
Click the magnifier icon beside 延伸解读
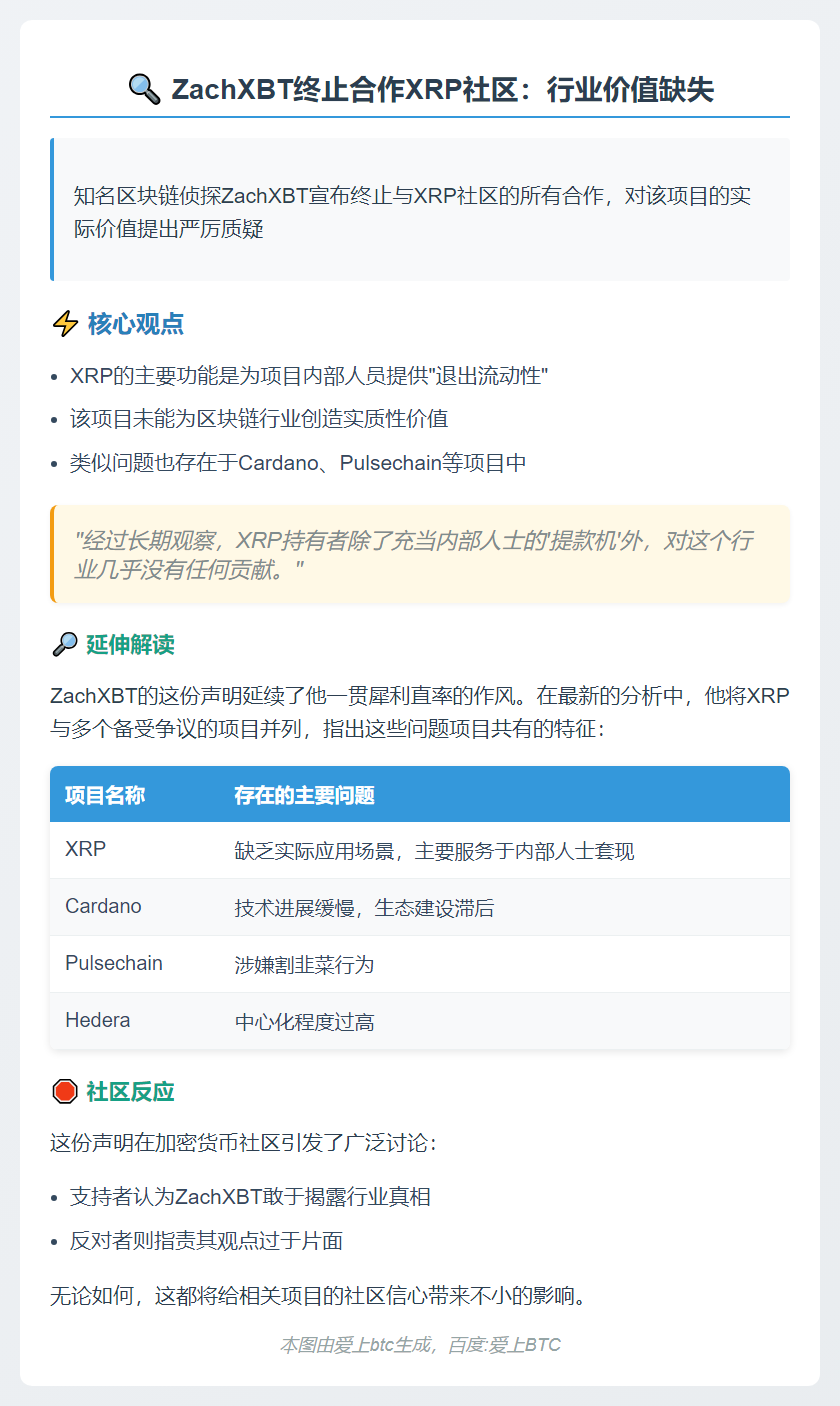pyautogui.click(x=64, y=645)
